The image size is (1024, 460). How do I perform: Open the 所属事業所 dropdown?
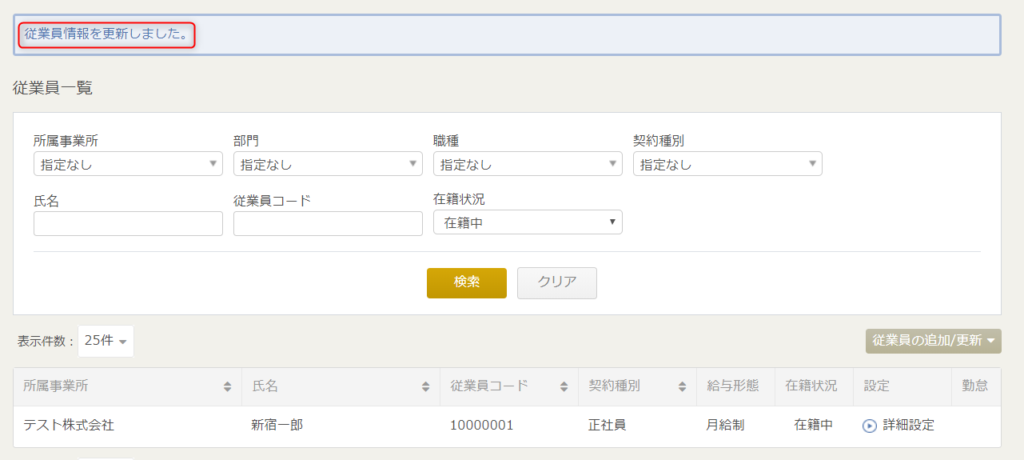click(128, 164)
